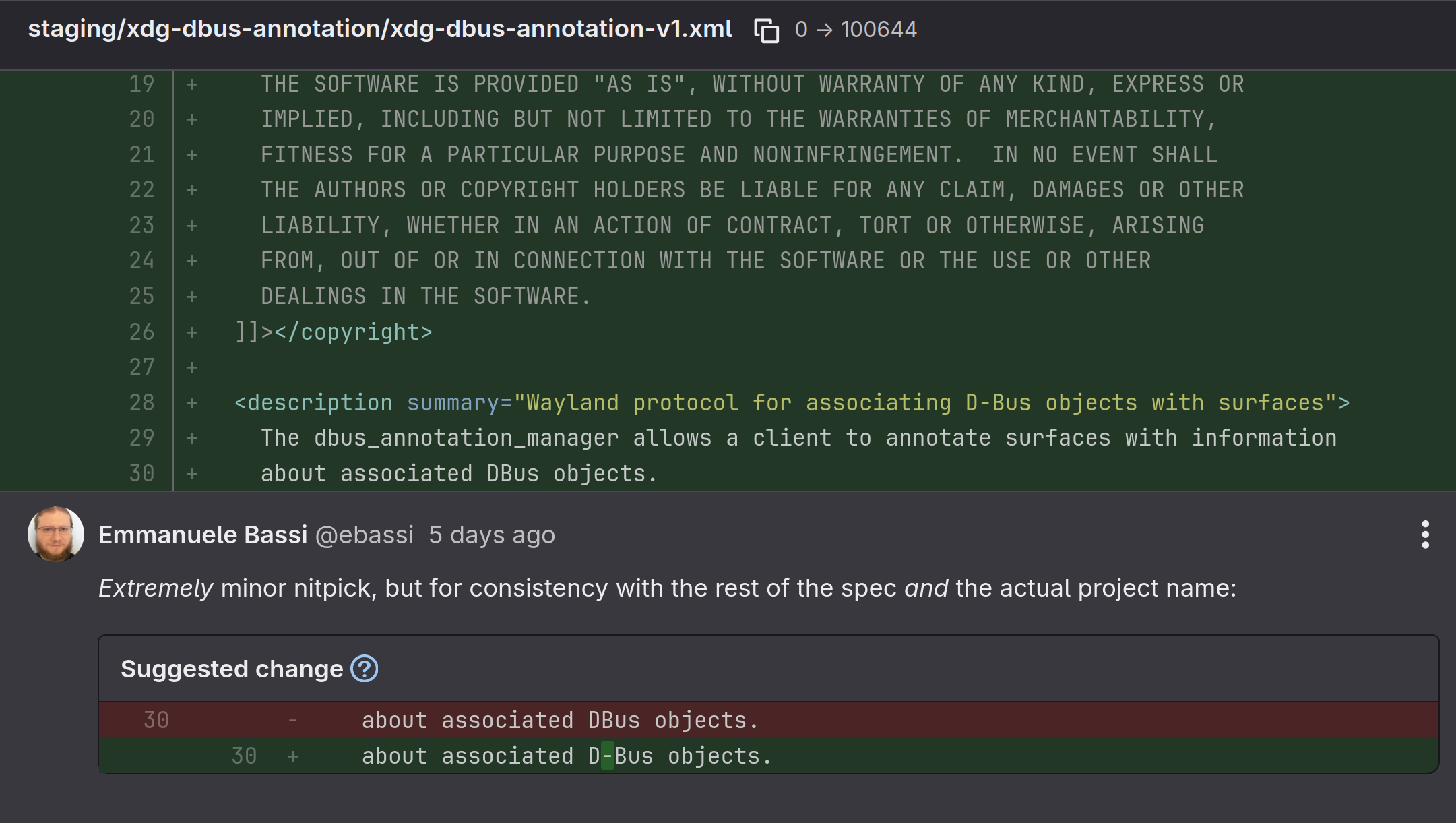Click the file mode '0 → 100644' text

[856, 30]
